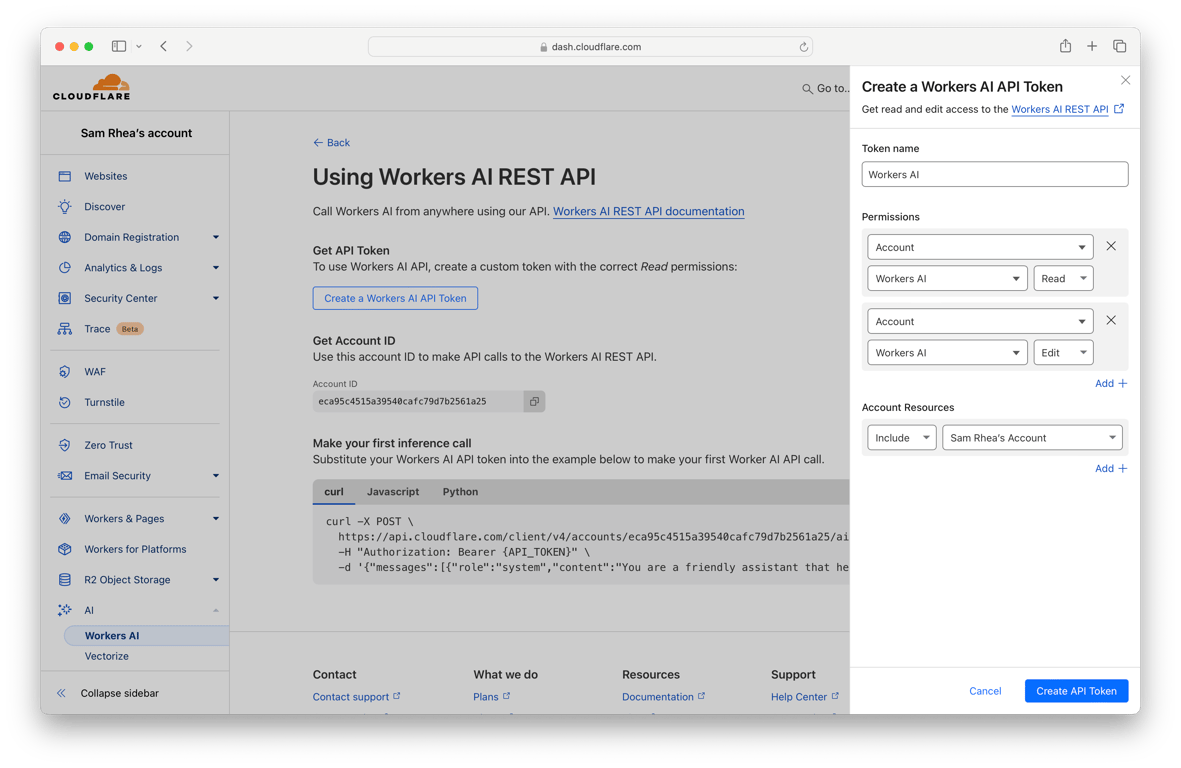The image size is (1181, 768).
Task: Open the Read permission level dropdown
Action: pos(1063,278)
